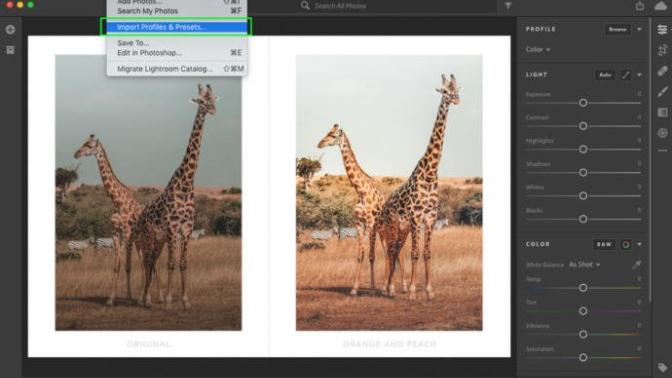Viewport: 672px width, 378px height.
Task: Click the green zoom window button
Action: (30, 5)
